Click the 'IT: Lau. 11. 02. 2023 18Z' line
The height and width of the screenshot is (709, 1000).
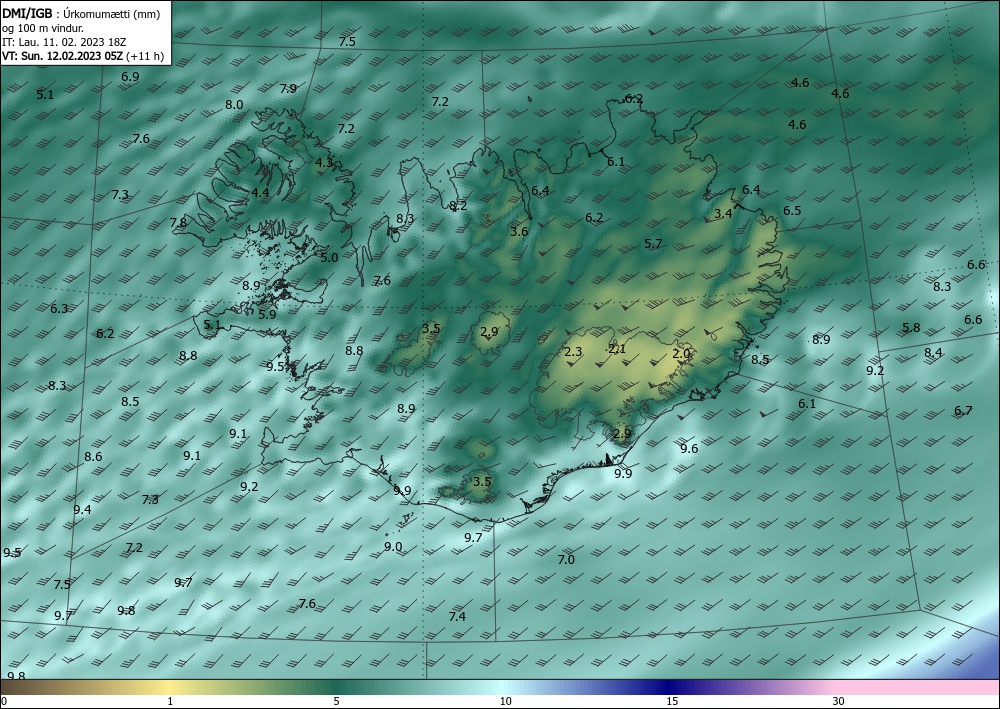click(x=64, y=42)
